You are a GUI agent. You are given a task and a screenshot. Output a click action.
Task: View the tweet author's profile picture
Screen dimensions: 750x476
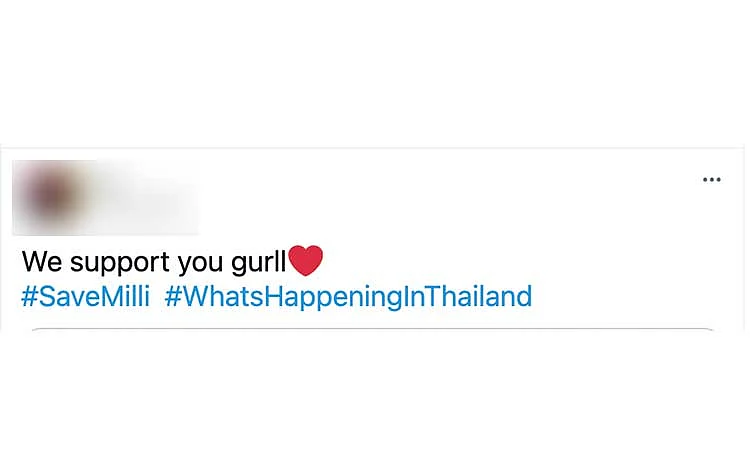click(51, 196)
